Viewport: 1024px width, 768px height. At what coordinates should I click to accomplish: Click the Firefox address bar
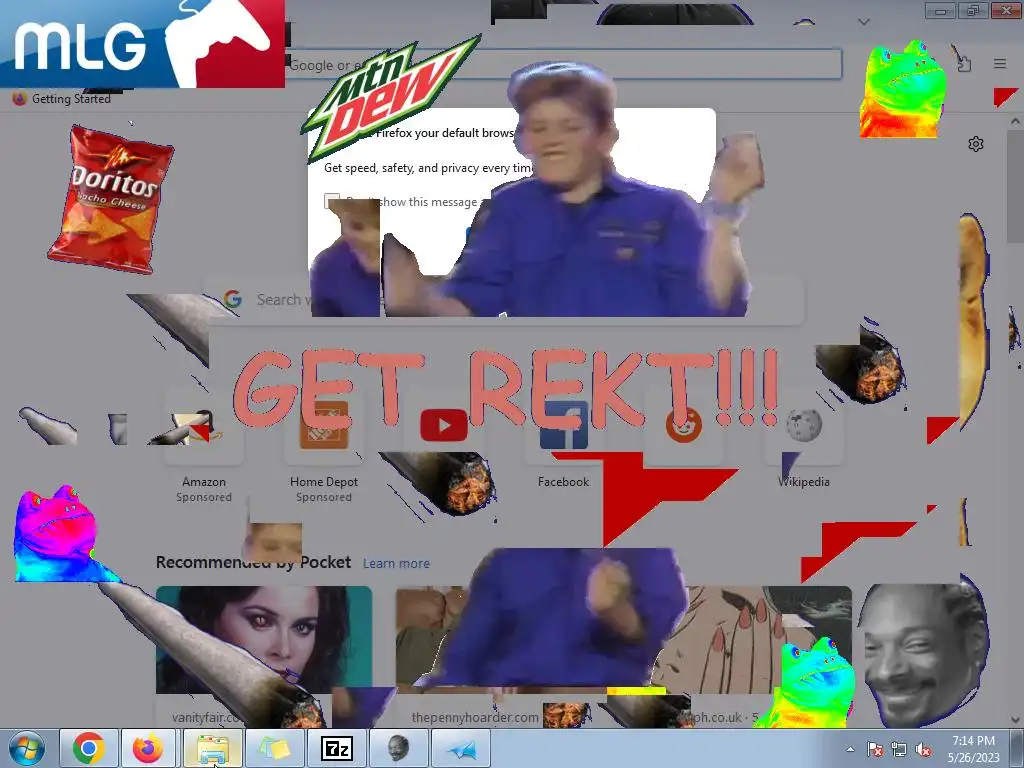point(563,65)
